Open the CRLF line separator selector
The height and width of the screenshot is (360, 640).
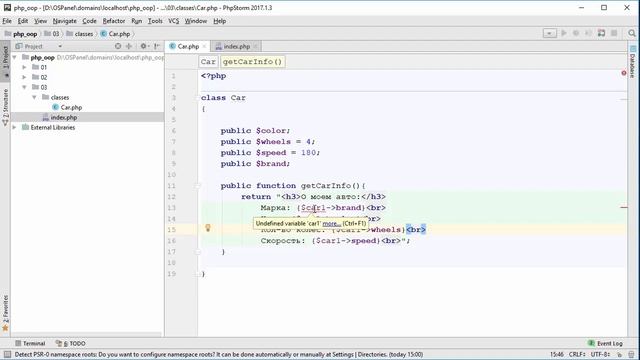[x=578, y=354]
